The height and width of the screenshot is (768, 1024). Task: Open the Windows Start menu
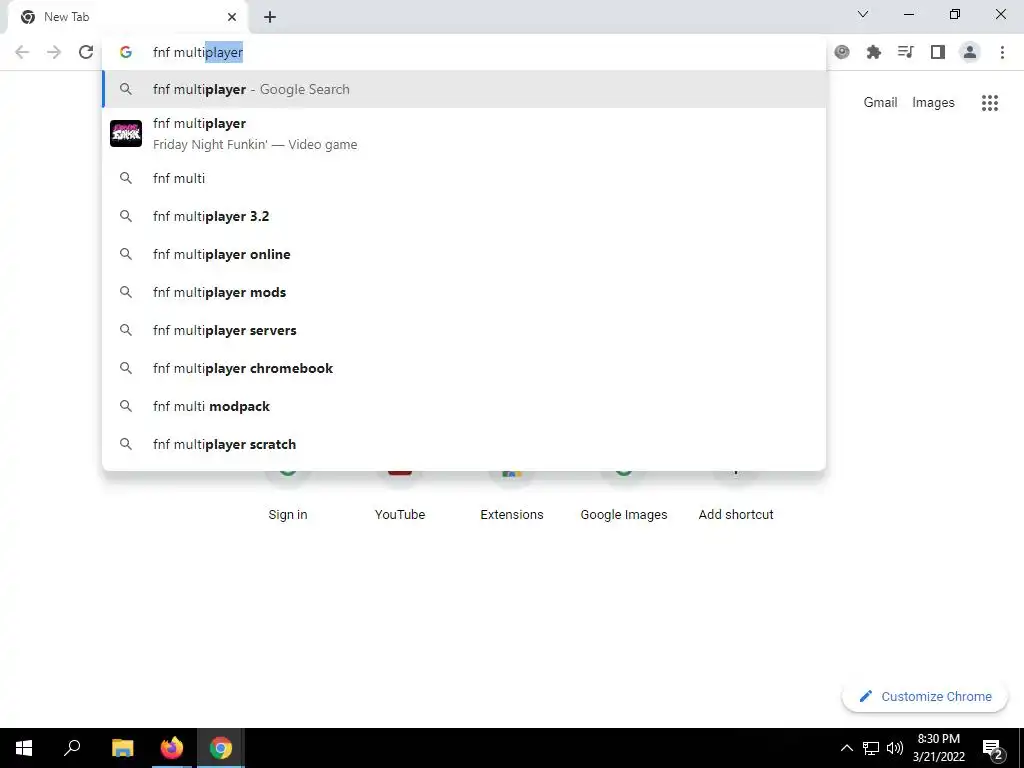24,748
